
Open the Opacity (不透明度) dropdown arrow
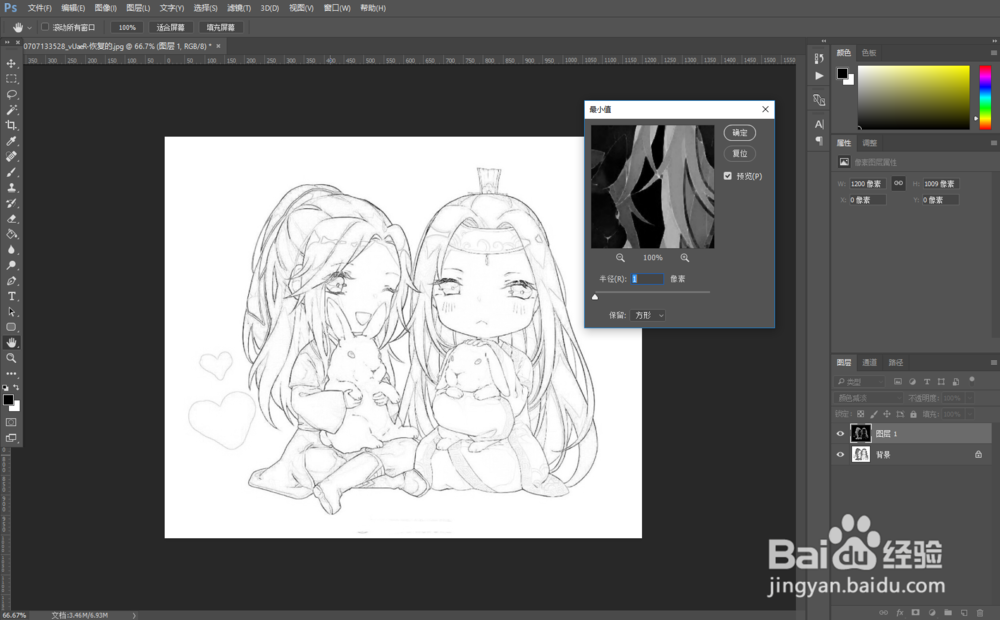click(969, 398)
